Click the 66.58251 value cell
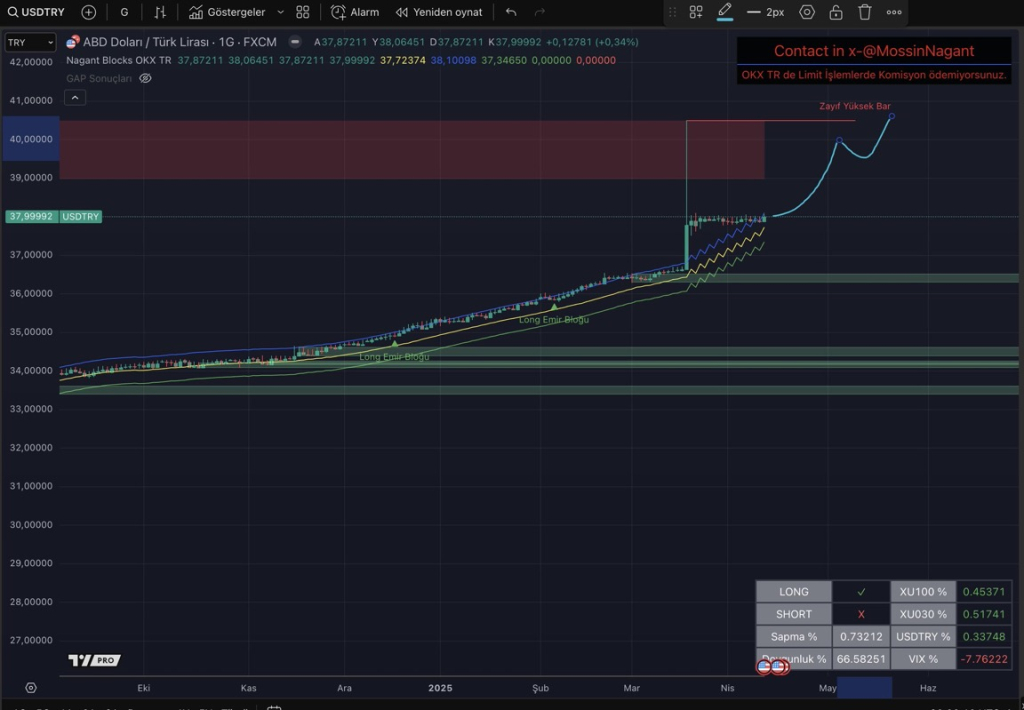Viewport: 1024px width, 710px height. tap(861, 658)
